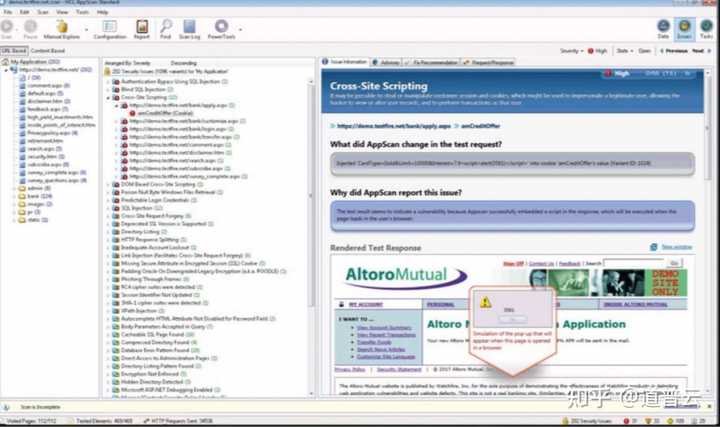Click the page icon for feedback.aspx

click(22, 109)
